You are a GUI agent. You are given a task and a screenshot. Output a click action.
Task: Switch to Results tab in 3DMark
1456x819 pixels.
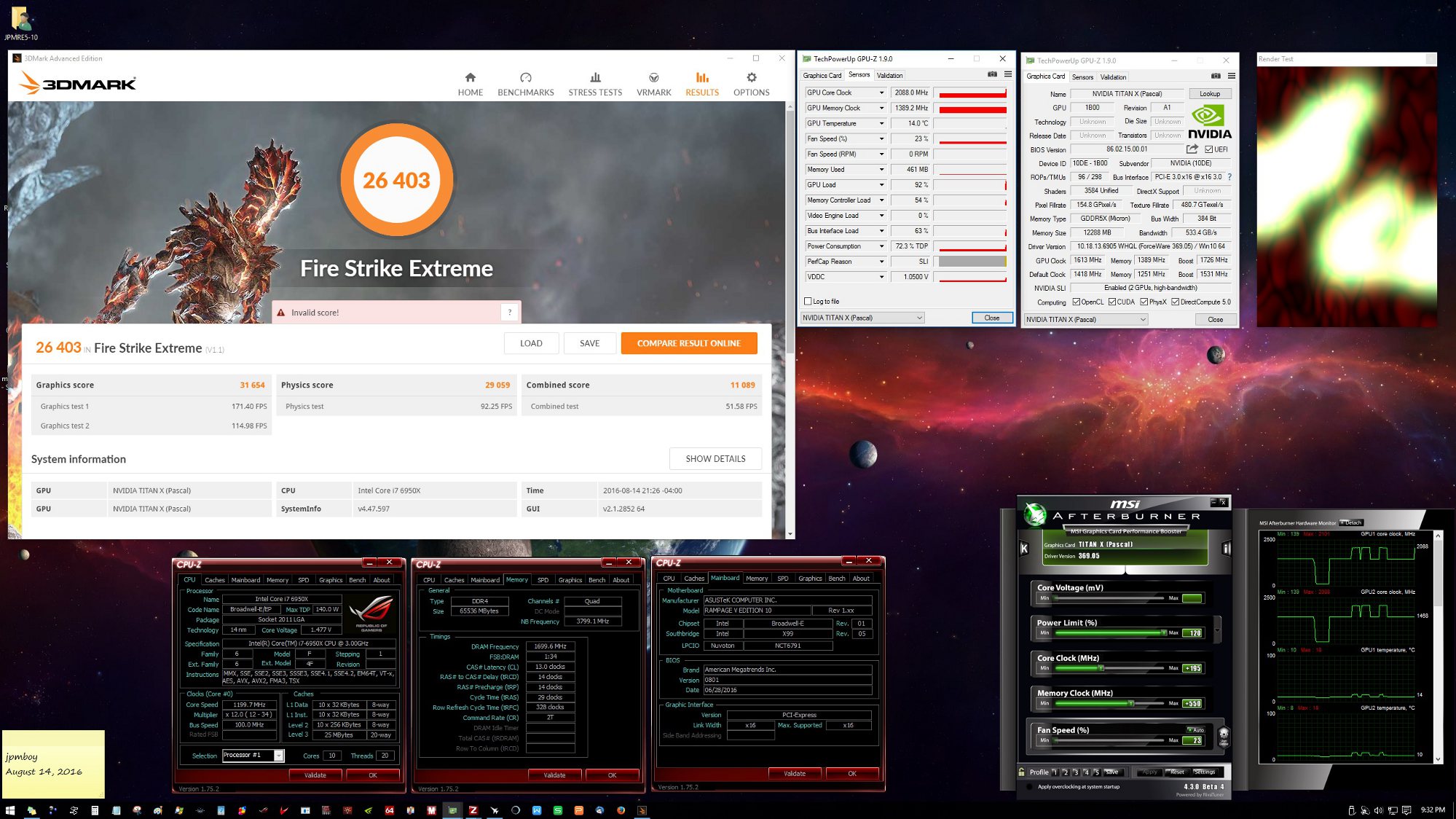point(701,84)
